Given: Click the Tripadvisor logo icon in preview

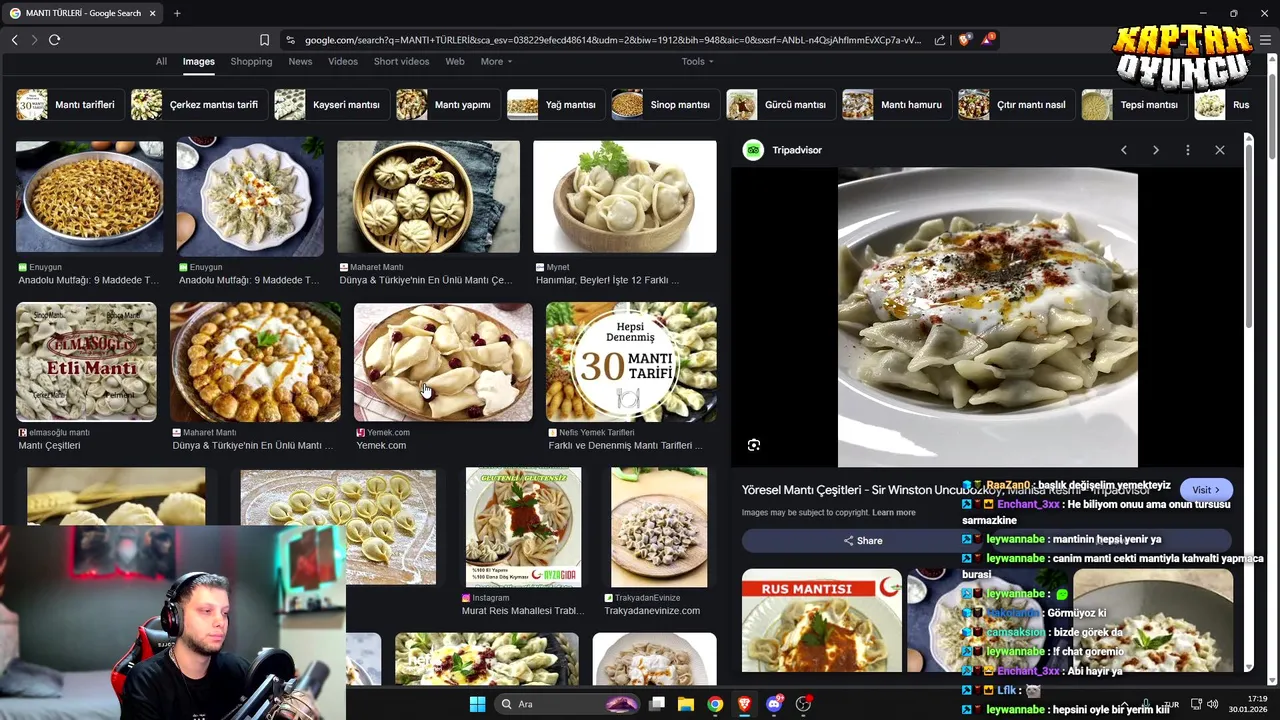Looking at the screenshot, I should pyautogui.click(x=753, y=150).
